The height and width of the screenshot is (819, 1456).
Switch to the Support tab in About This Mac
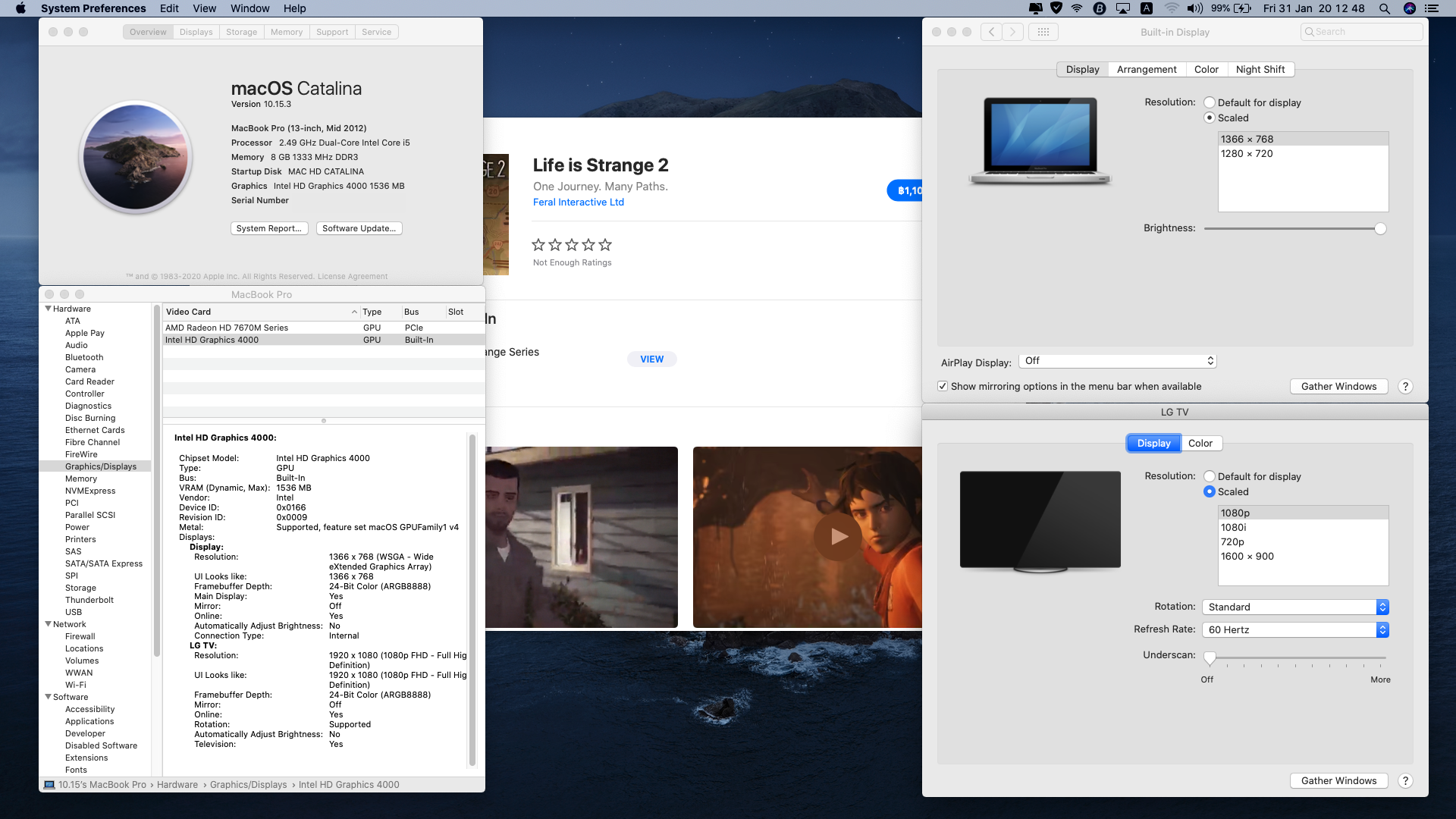(x=332, y=32)
